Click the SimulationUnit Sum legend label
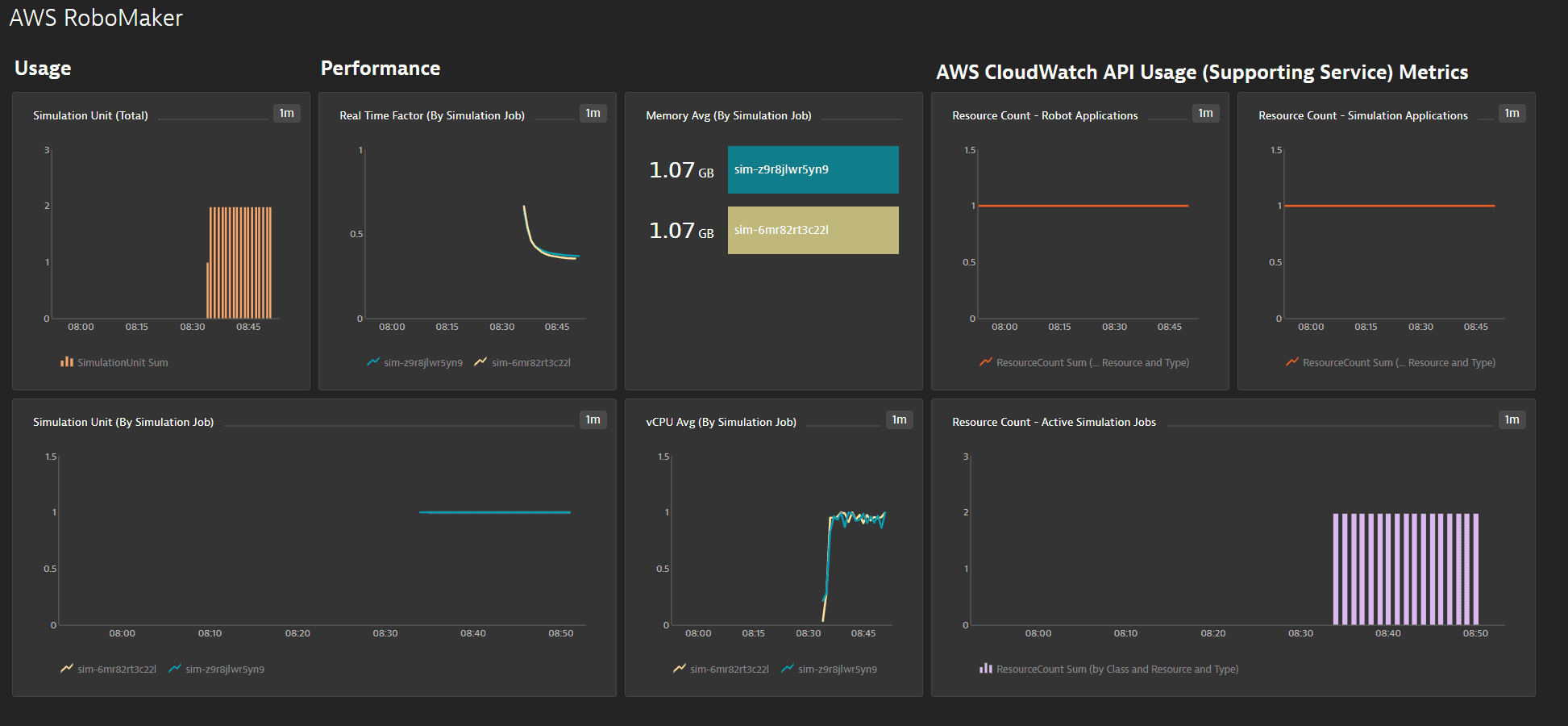1568x726 pixels. click(123, 363)
